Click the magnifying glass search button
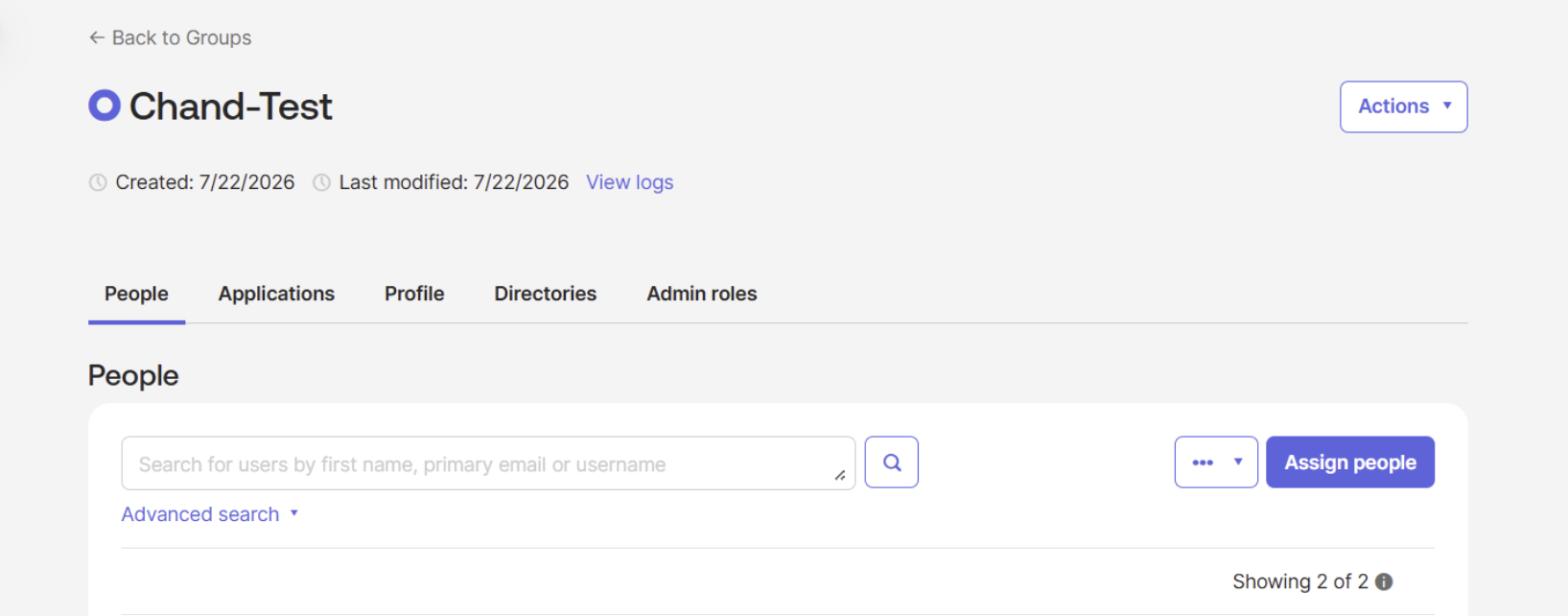Viewport: 1568px width, 616px height. pyautogui.click(x=892, y=462)
